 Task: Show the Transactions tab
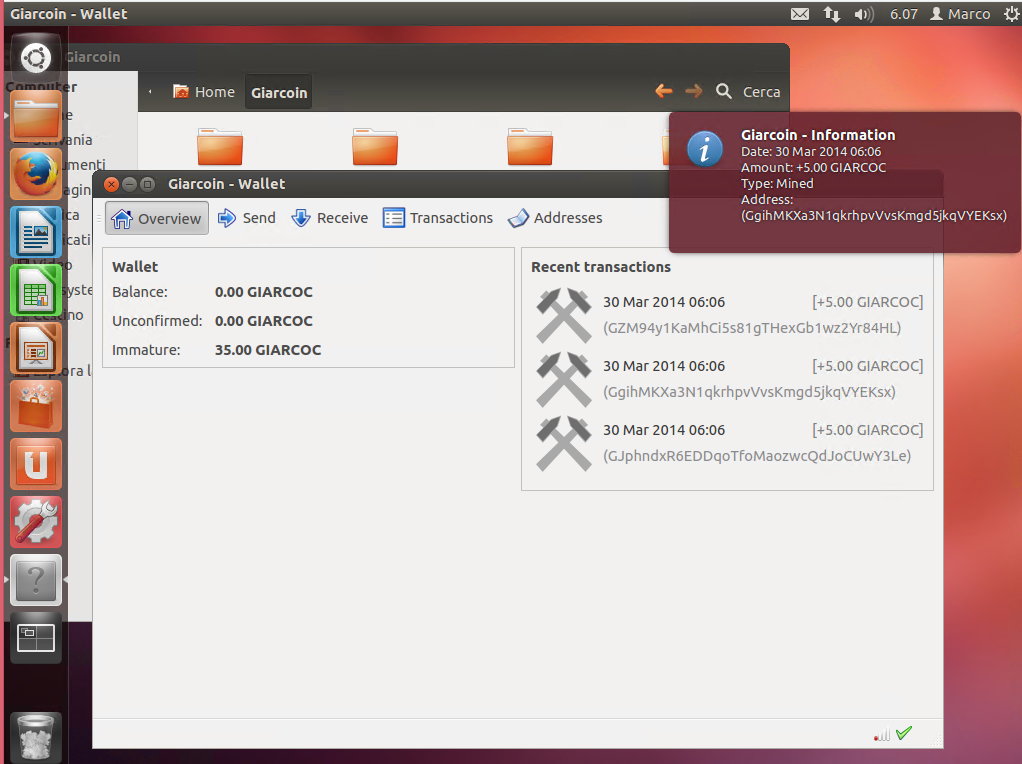438,218
